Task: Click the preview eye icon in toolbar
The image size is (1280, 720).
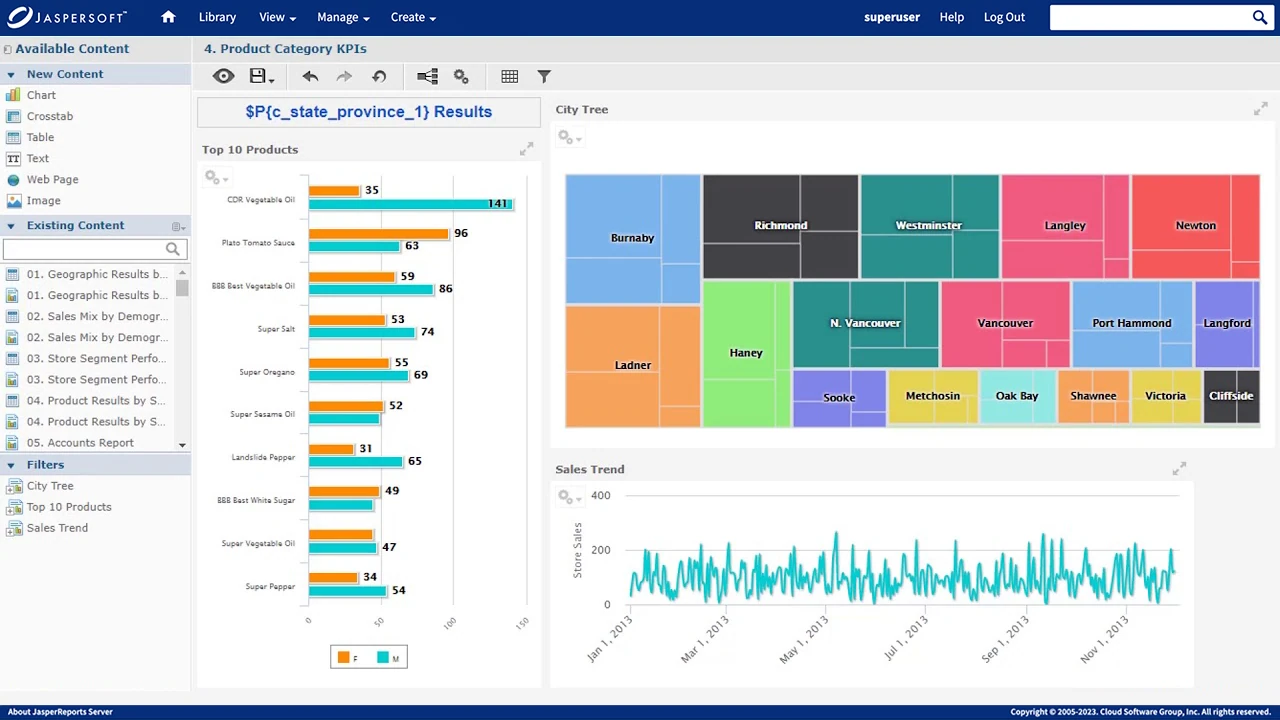Action: click(x=223, y=76)
